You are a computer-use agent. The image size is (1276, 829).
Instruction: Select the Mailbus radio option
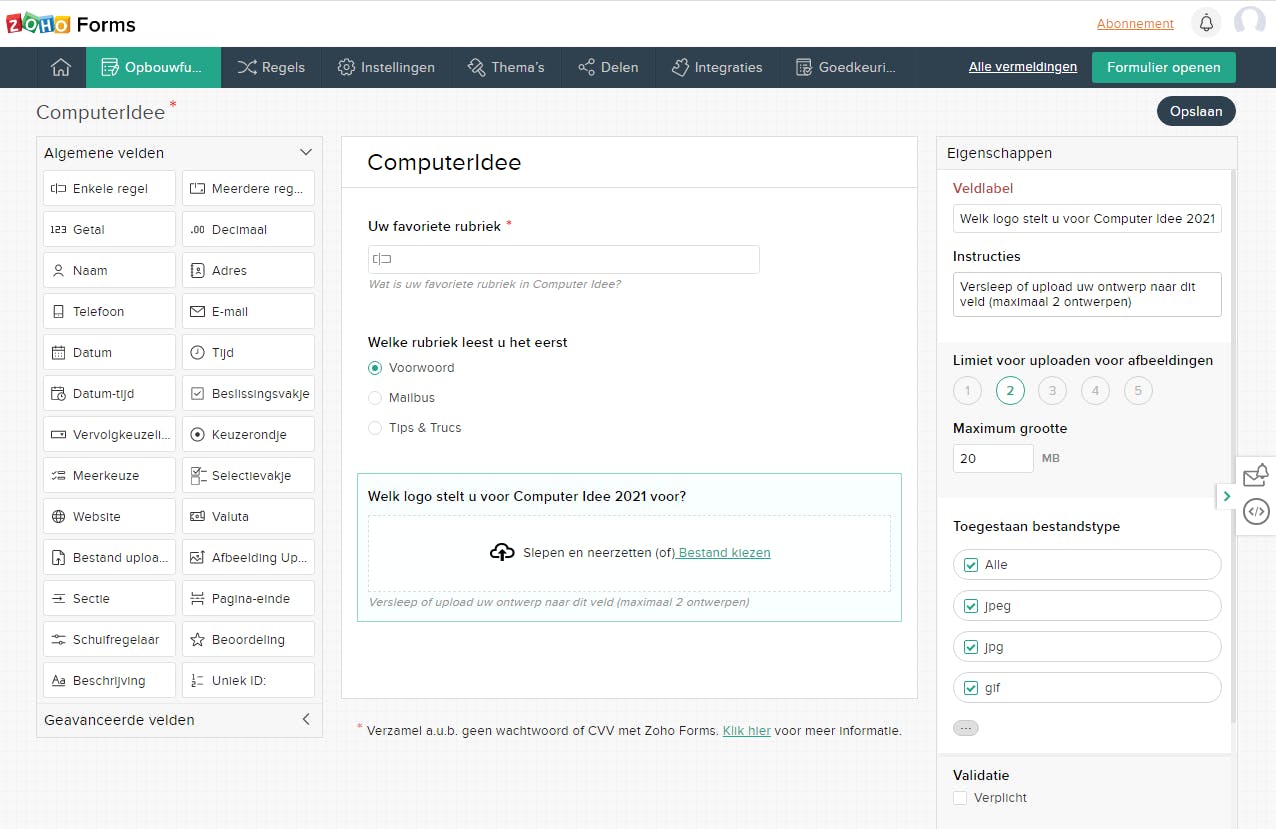point(375,398)
